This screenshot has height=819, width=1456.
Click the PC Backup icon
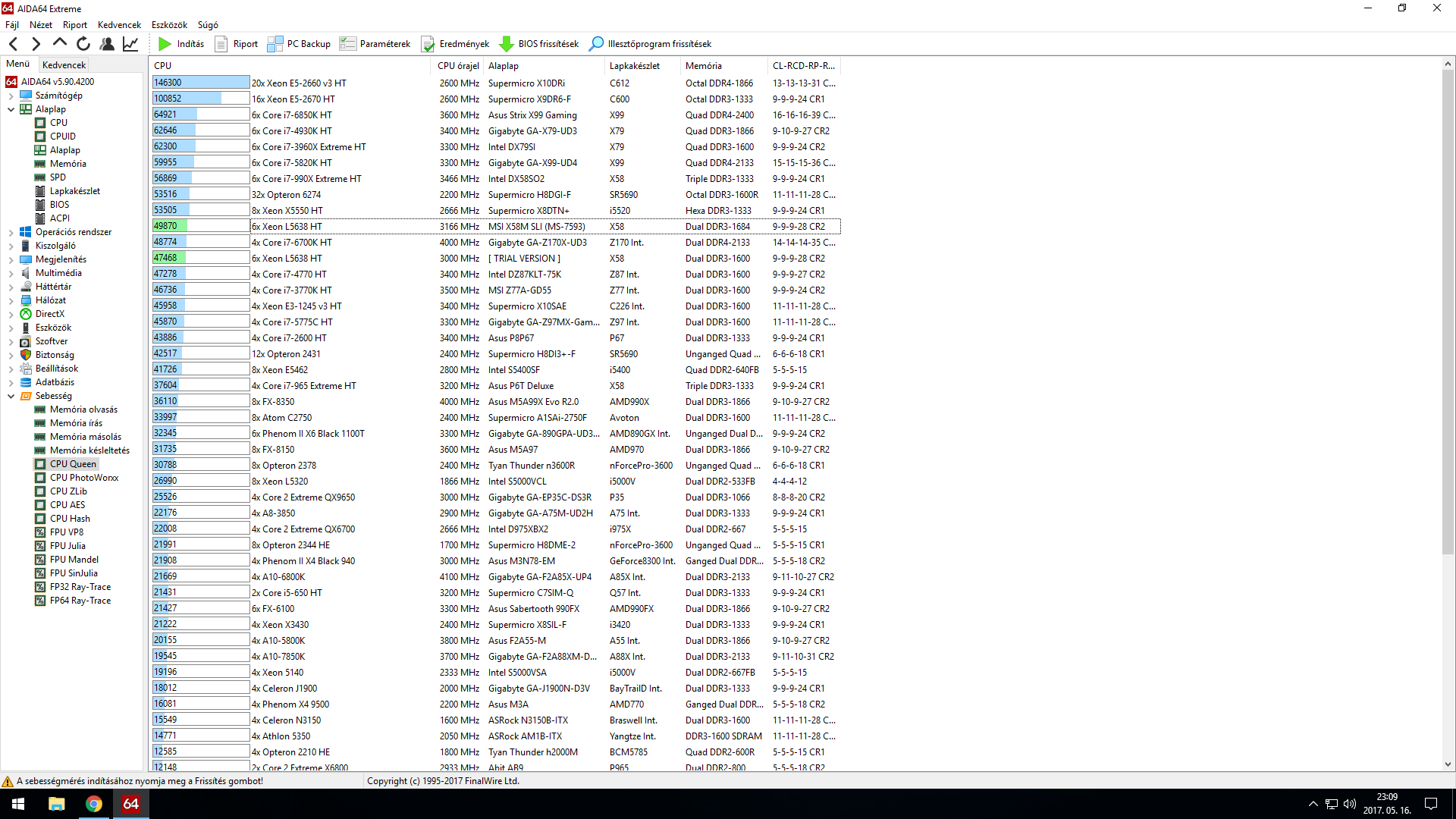275,44
